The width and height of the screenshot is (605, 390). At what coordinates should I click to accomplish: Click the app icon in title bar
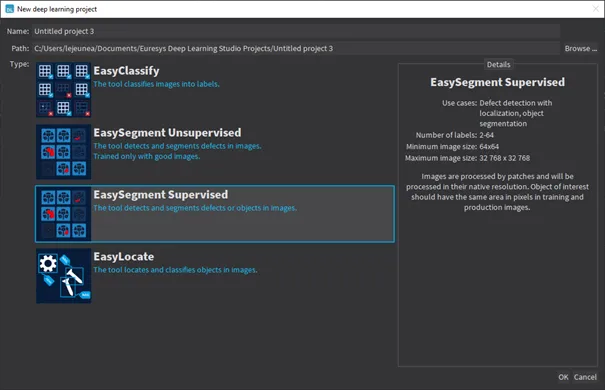point(9,9)
